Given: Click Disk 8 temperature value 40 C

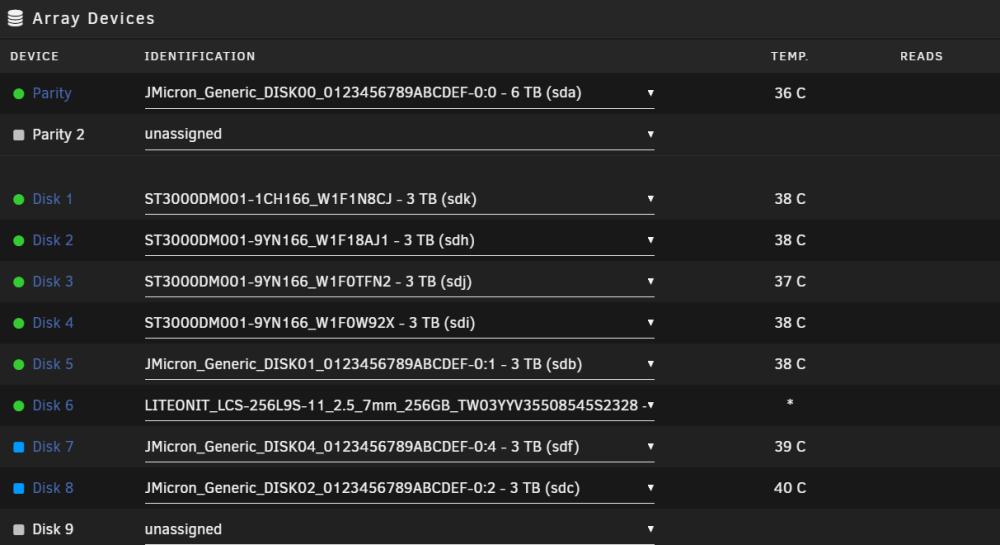Looking at the screenshot, I should tap(790, 488).
